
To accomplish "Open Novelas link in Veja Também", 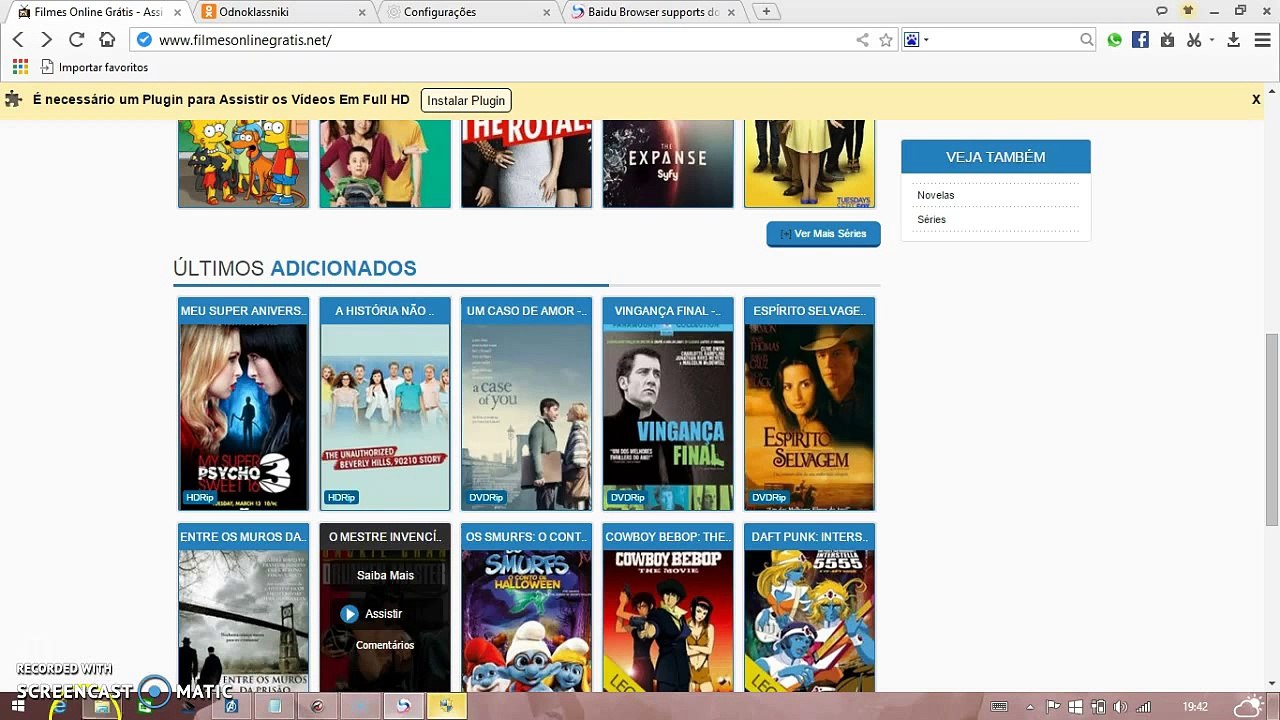I will [936, 195].
